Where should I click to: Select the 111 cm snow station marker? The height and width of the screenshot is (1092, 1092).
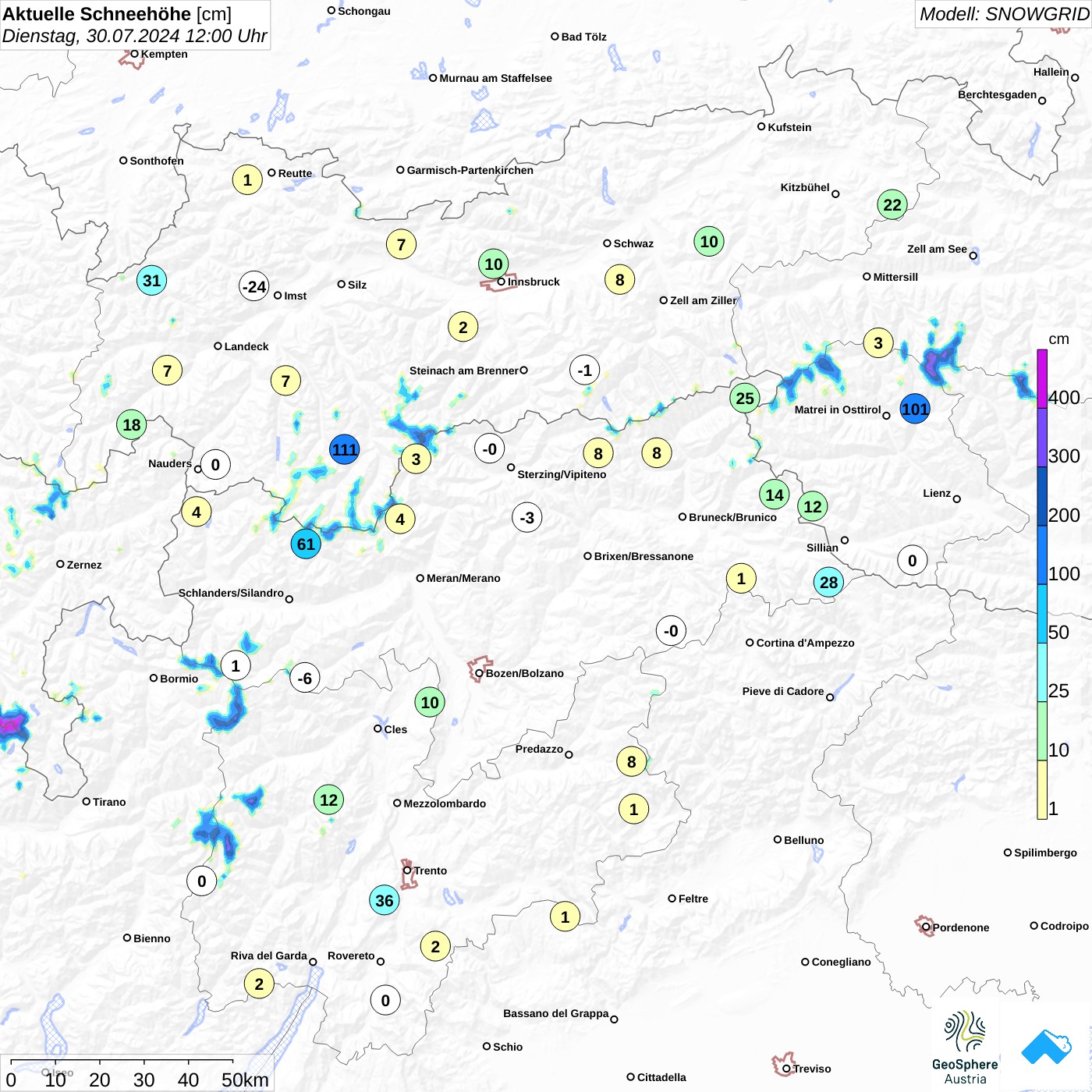(344, 449)
